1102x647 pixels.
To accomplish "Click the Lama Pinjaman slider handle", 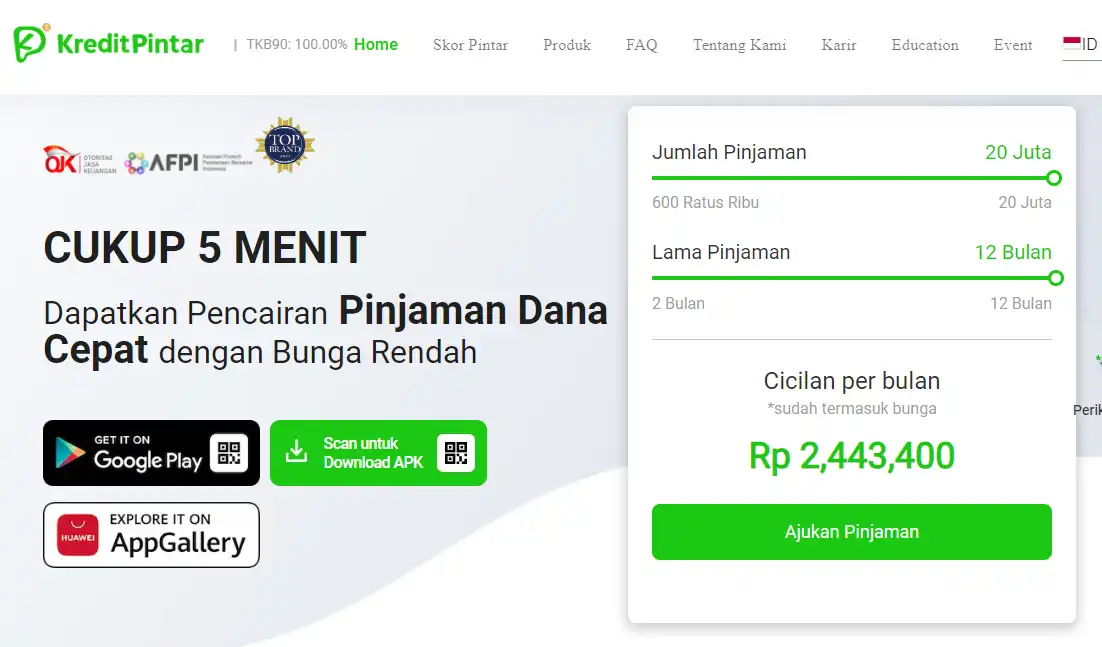I will tap(1055, 278).
